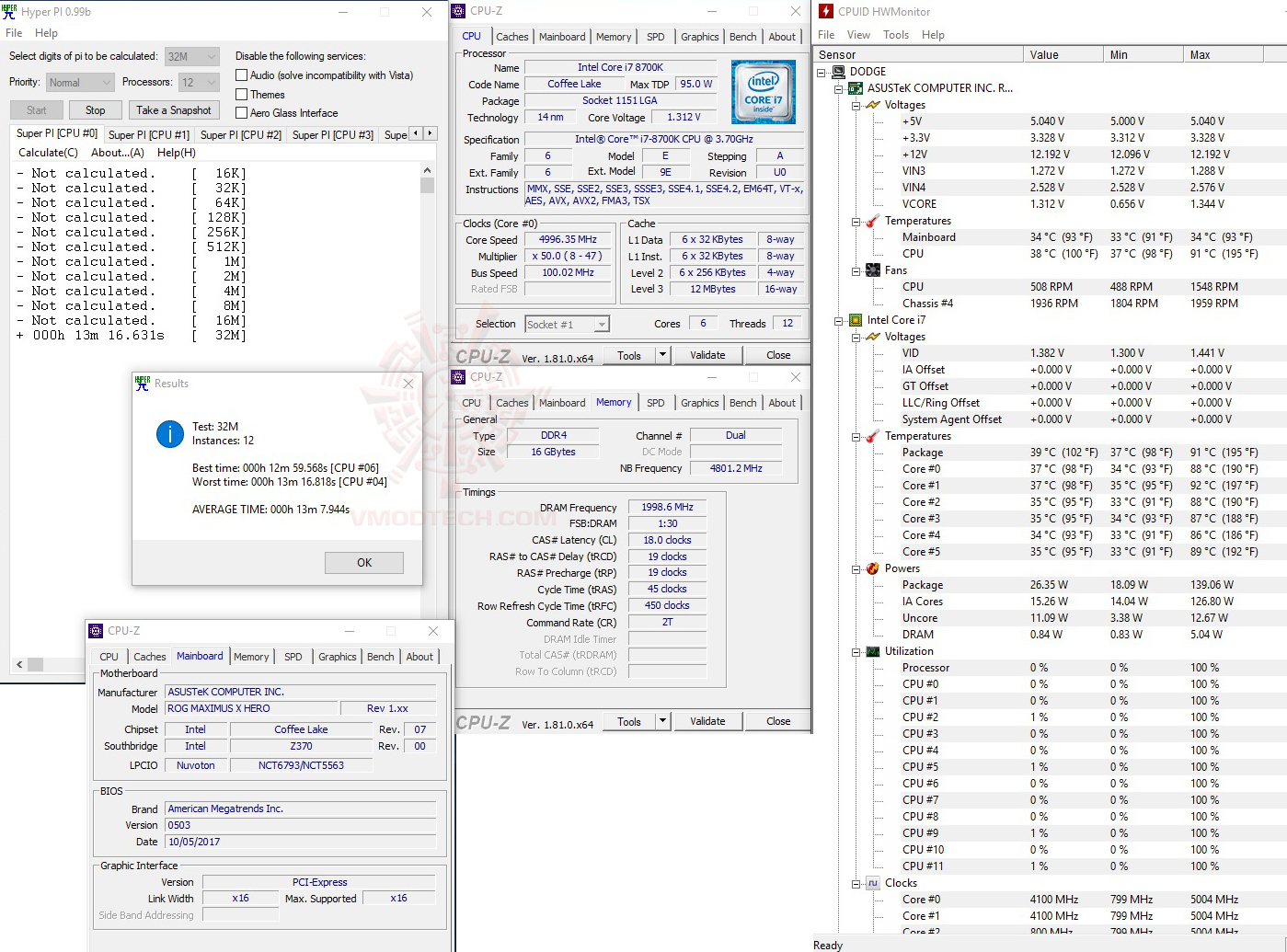
Task: Tick the Themes service checkbox
Action: pos(242,94)
